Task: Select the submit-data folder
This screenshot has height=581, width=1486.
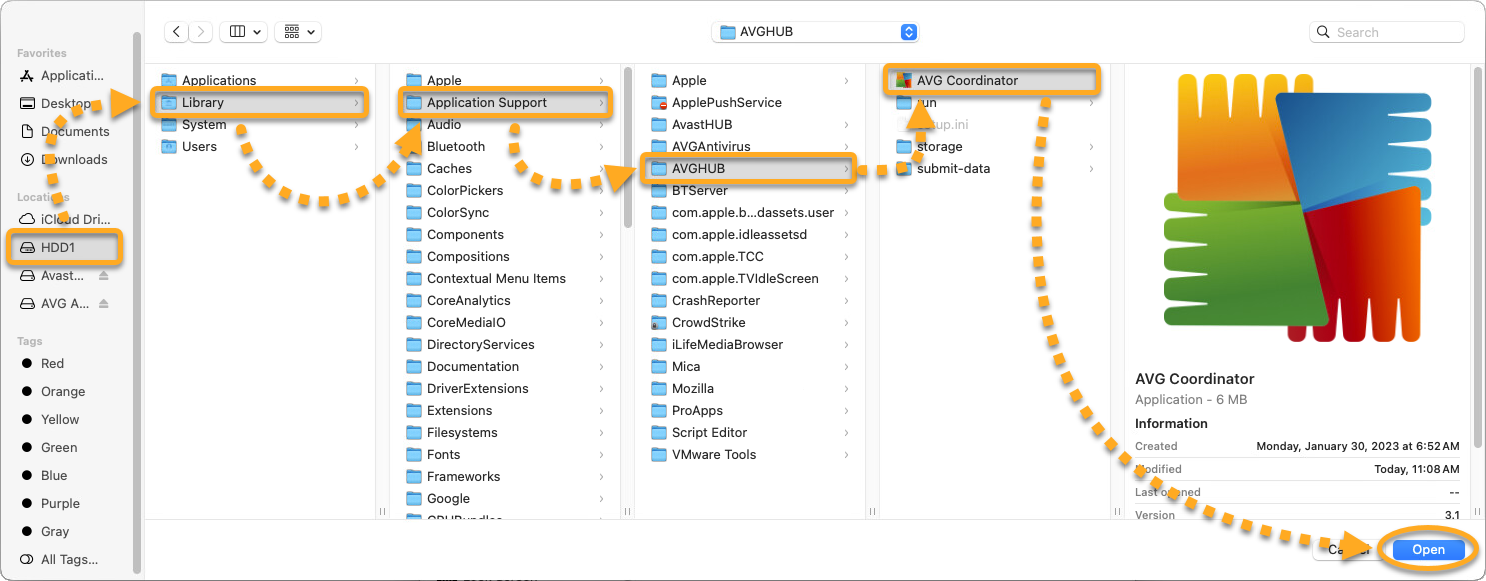Action: tap(952, 169)
